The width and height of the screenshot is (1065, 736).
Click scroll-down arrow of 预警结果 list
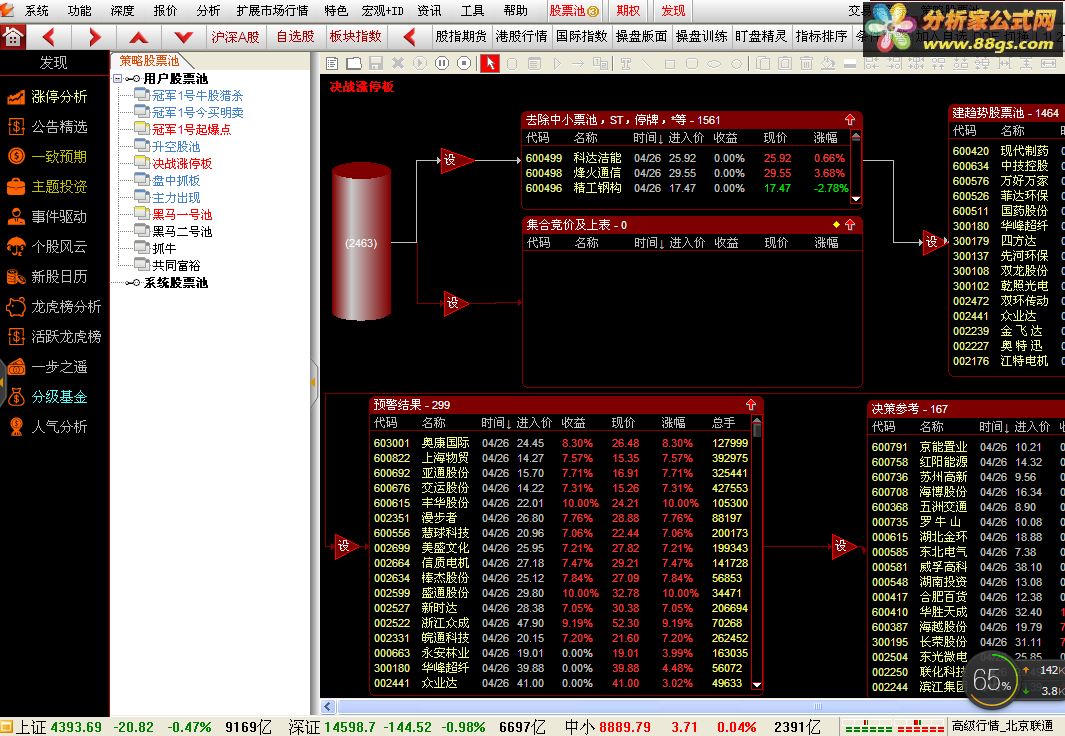pyautogui.click(x=757, y=685)
